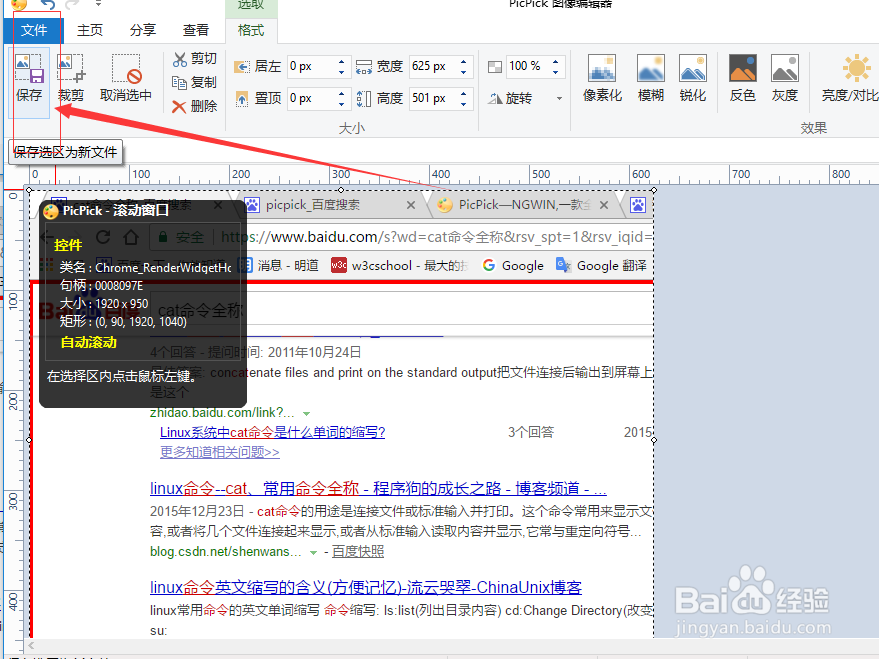Click the Linux系统中cat命令 link in image

pyautogui.click(x=272, y=433)
